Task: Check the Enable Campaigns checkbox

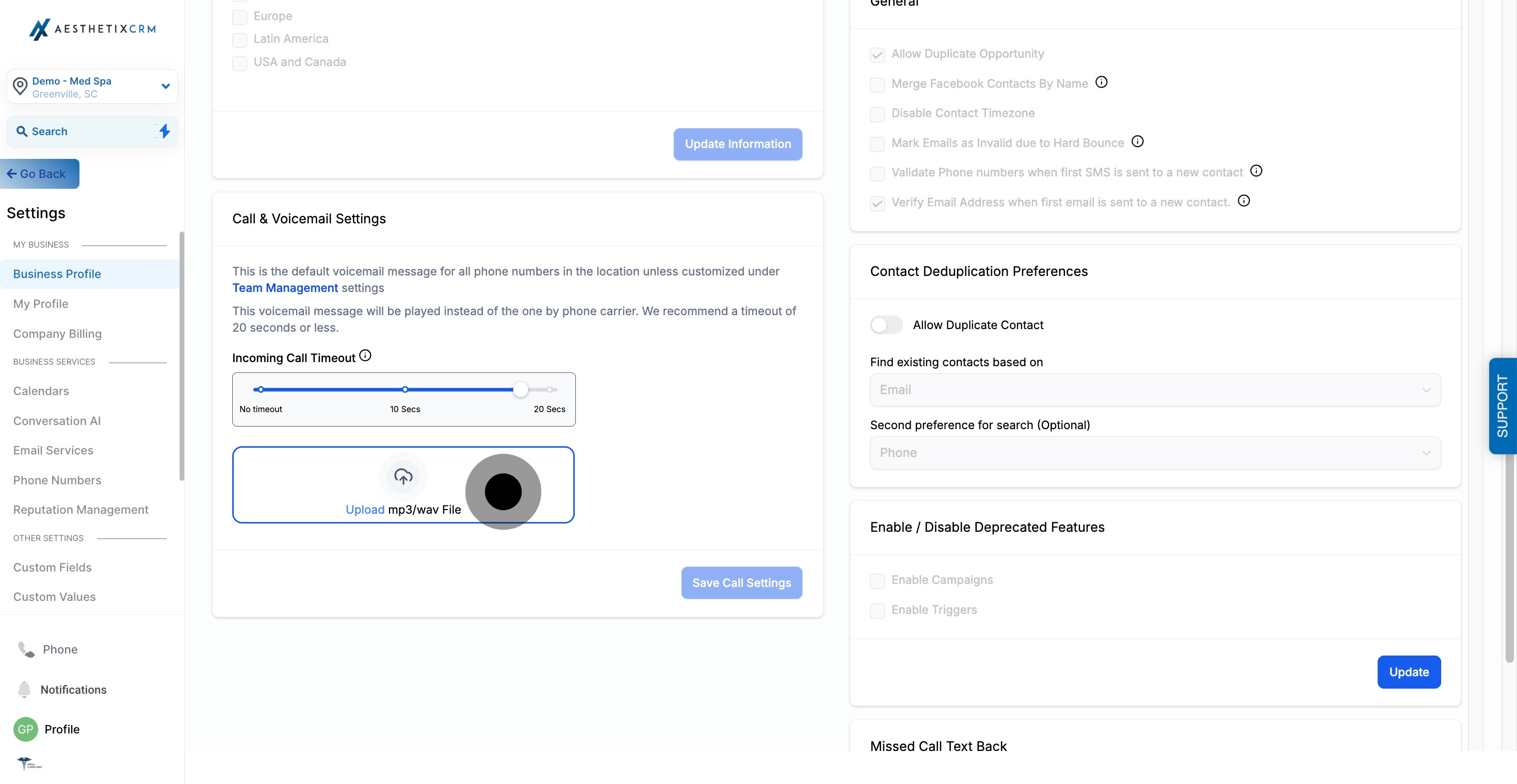Action: pyautogui.click(x=877, y=581)
